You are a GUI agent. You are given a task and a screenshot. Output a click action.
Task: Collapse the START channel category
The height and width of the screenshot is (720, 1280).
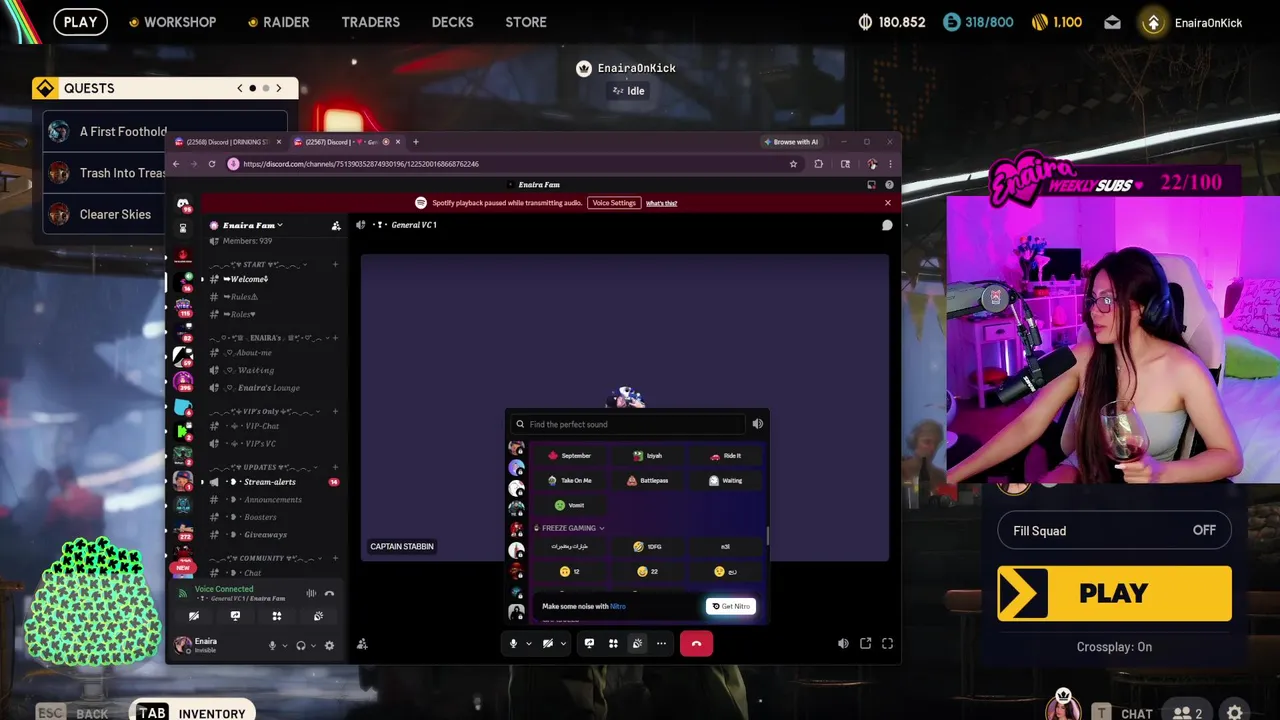[259, 265]
